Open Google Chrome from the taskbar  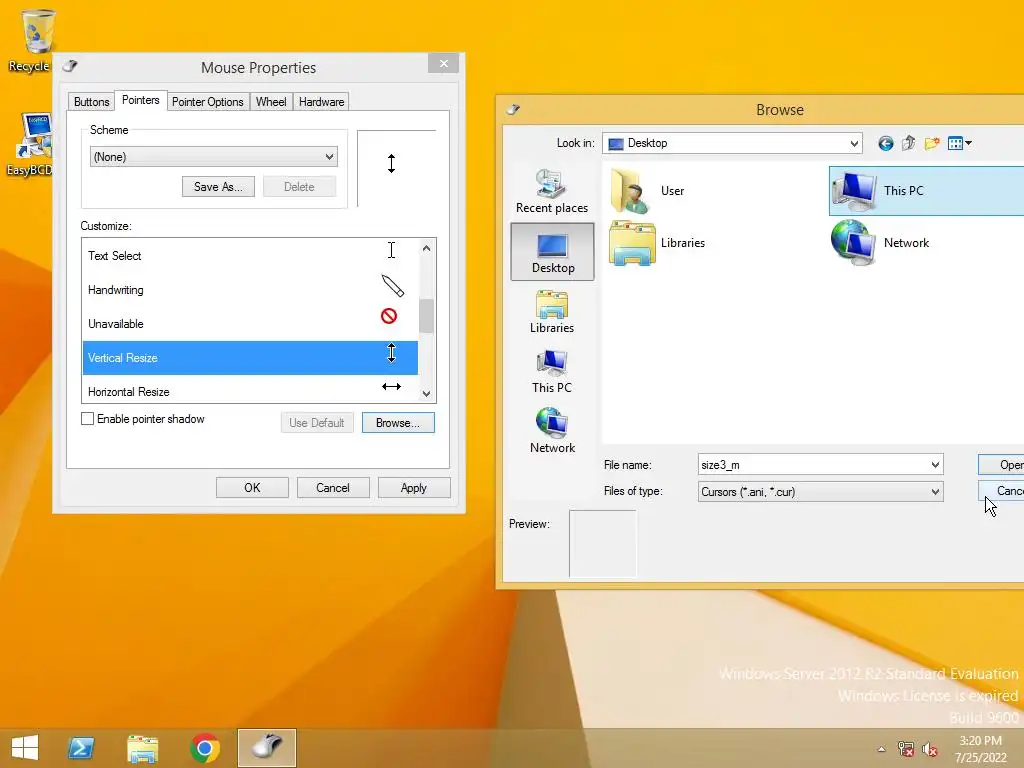tap(204, 748)
